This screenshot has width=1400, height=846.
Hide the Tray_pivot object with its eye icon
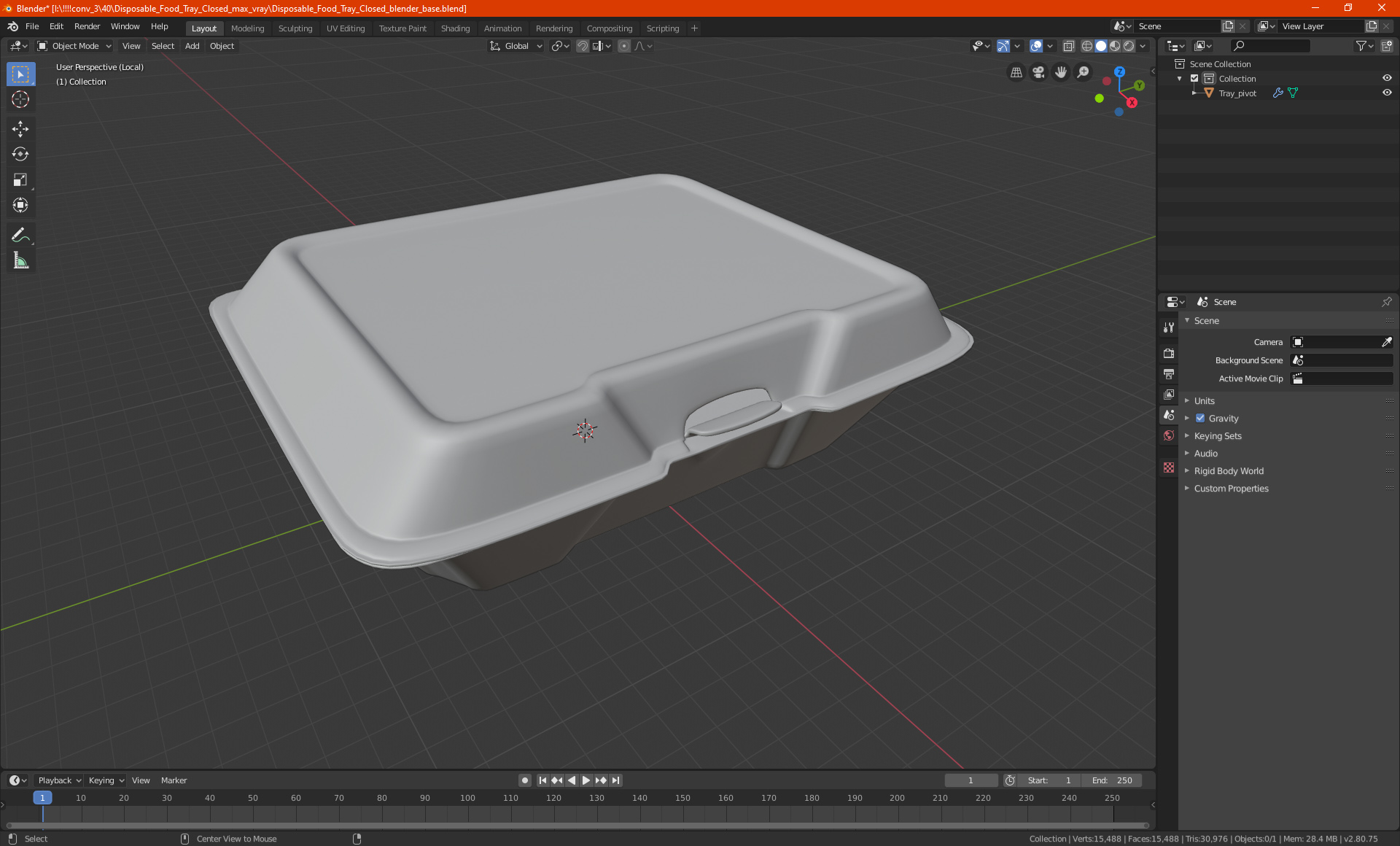(x=1387, y=93)
